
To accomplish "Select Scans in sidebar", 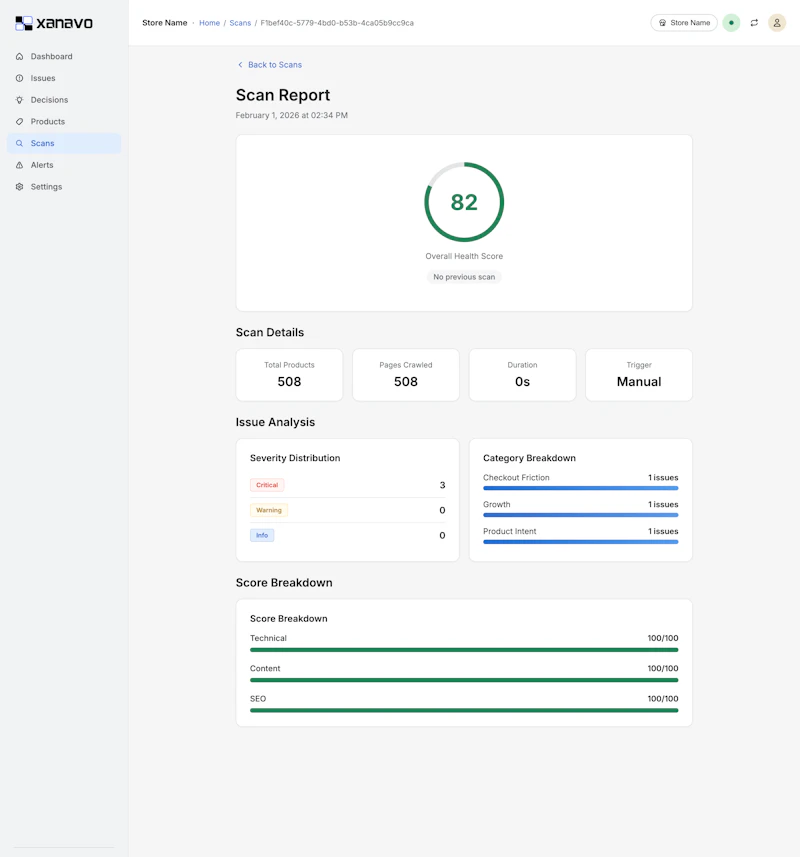I will click(x=64, y=143).
